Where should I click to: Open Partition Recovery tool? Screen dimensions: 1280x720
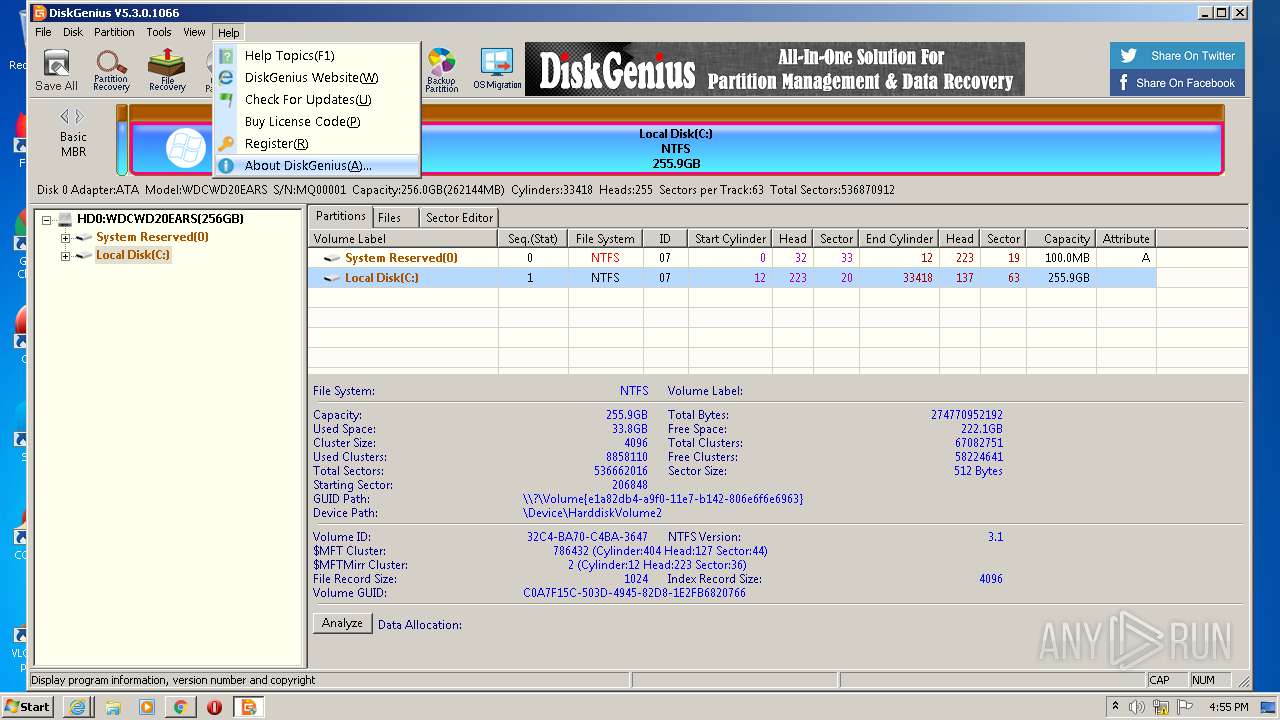click(111, 71)
